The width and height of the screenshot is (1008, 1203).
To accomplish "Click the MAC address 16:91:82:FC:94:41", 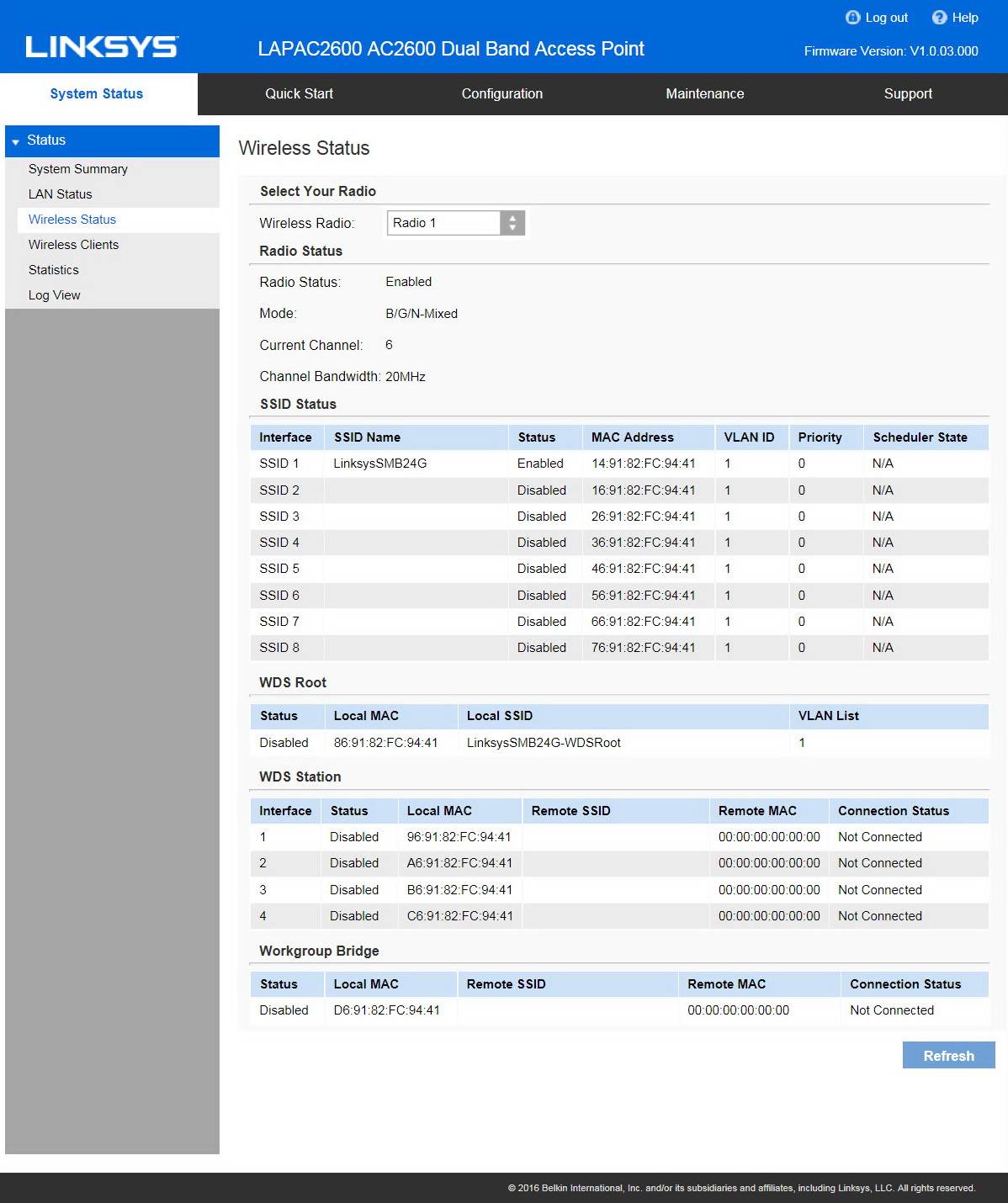I will coord(644,490).
